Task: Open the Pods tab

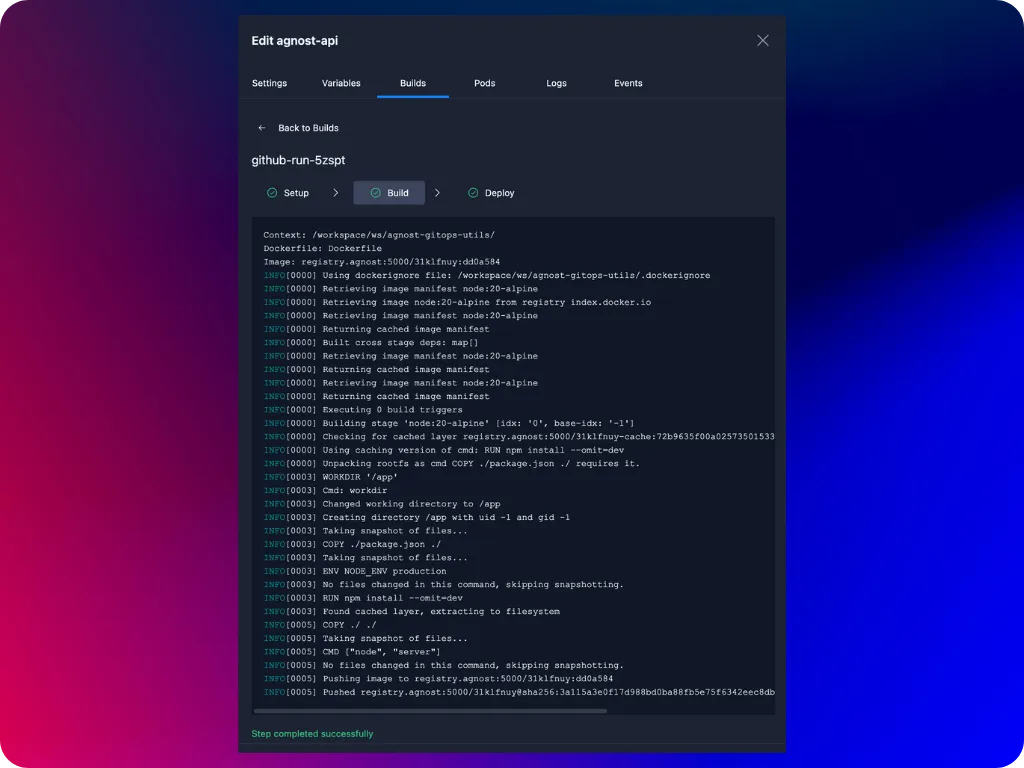Action: tap(485, 83)
